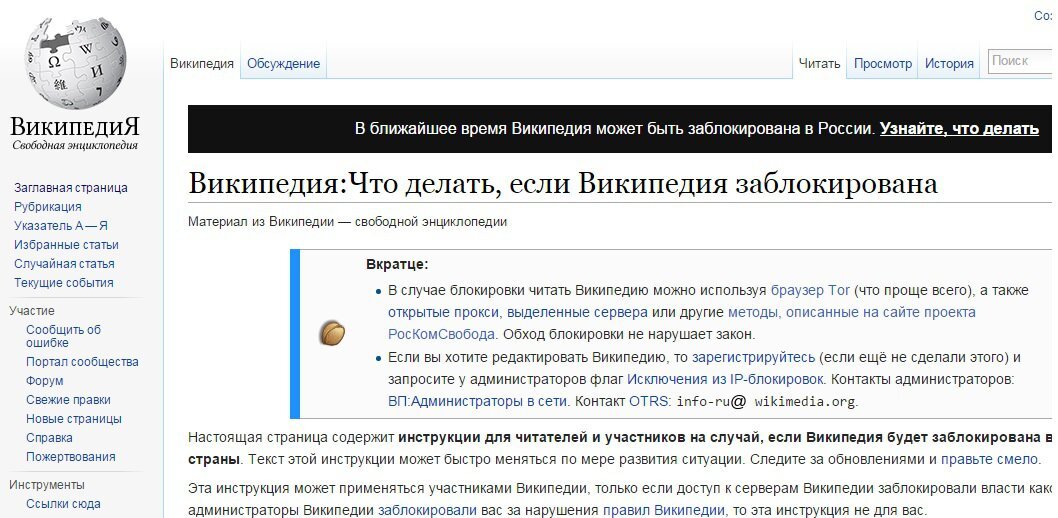Viewport: 1058px width, 518px height.
Task: Click the Википедия wordmark under logo
Action: (x=75, y=126)
